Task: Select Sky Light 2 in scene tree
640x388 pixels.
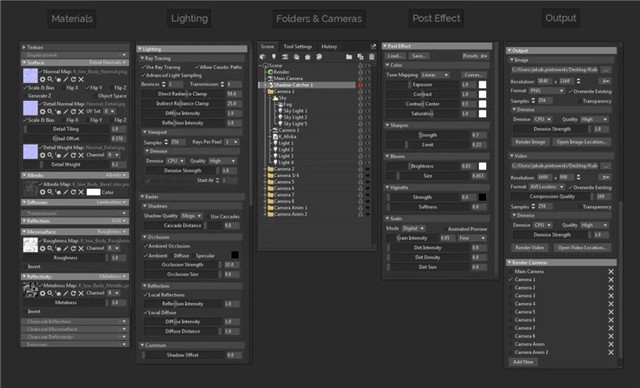Action: tap(296, 117)
